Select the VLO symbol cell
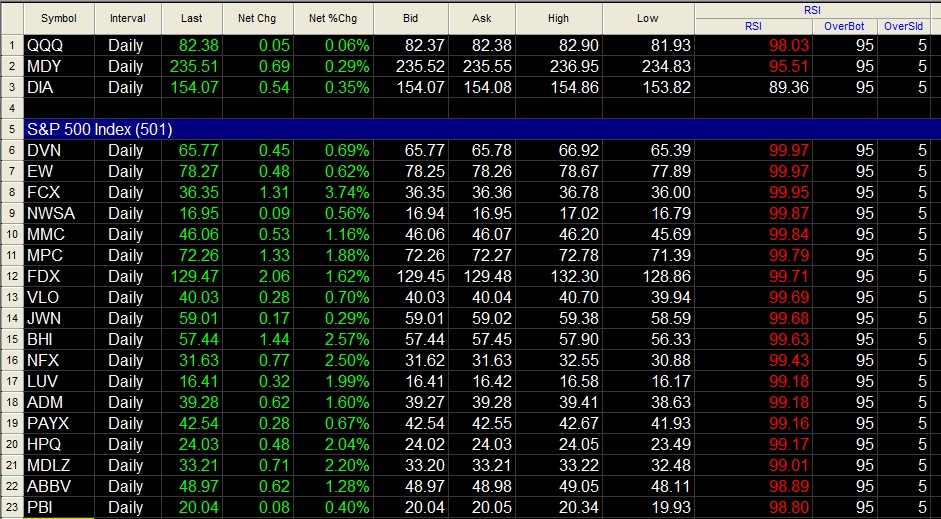Viewport: 941px width, 519px height. (59, 297)
